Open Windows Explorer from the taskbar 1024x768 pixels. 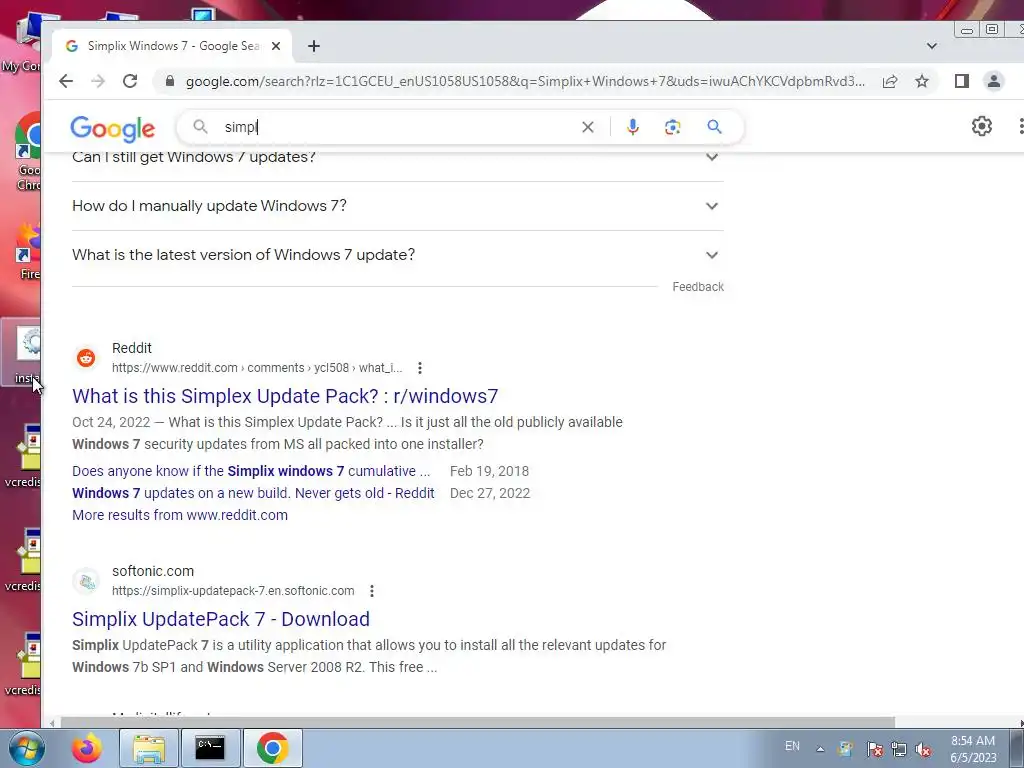click(149, 748)
